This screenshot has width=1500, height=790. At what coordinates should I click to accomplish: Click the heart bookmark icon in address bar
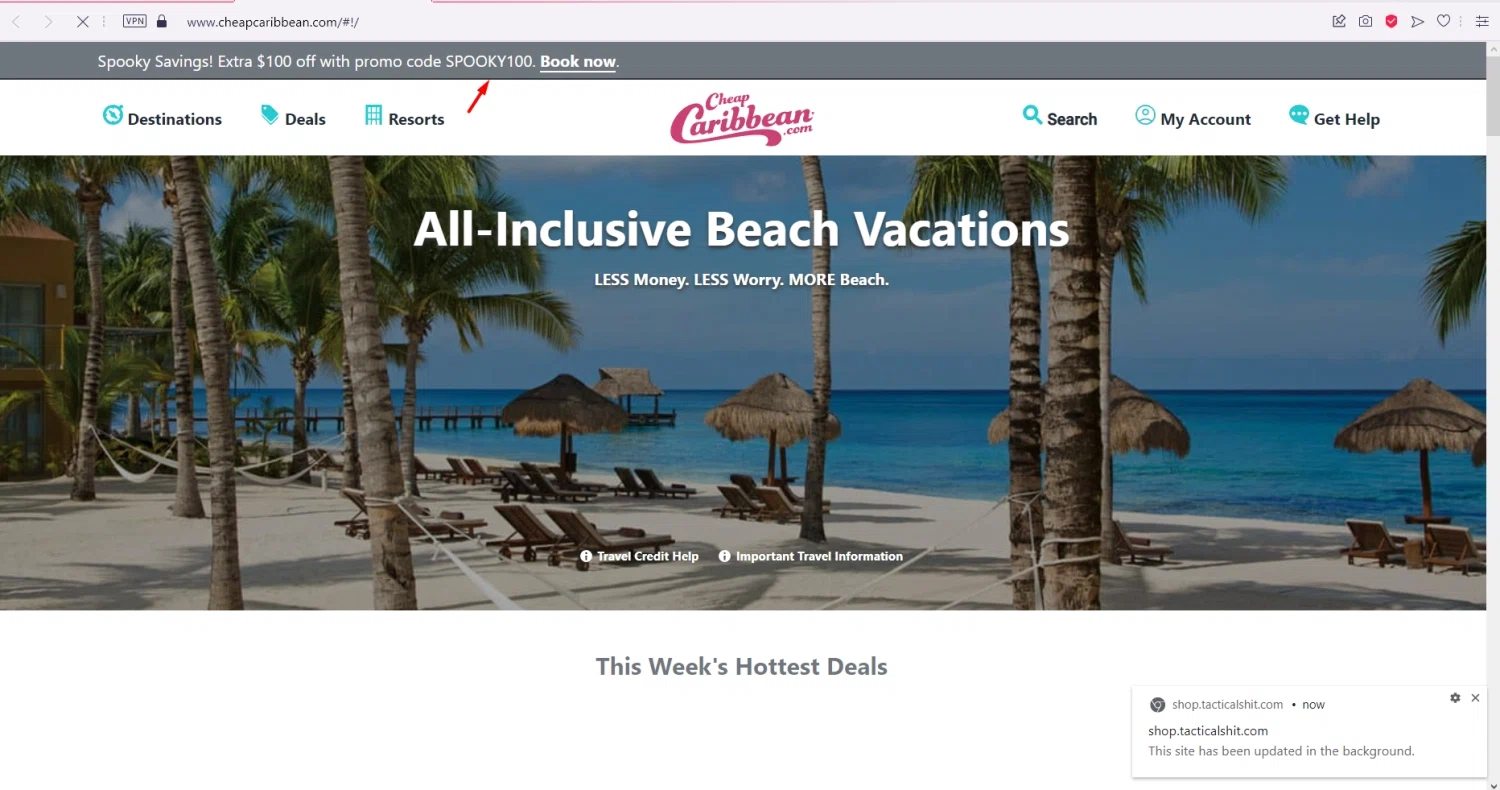coord(1443,21)
